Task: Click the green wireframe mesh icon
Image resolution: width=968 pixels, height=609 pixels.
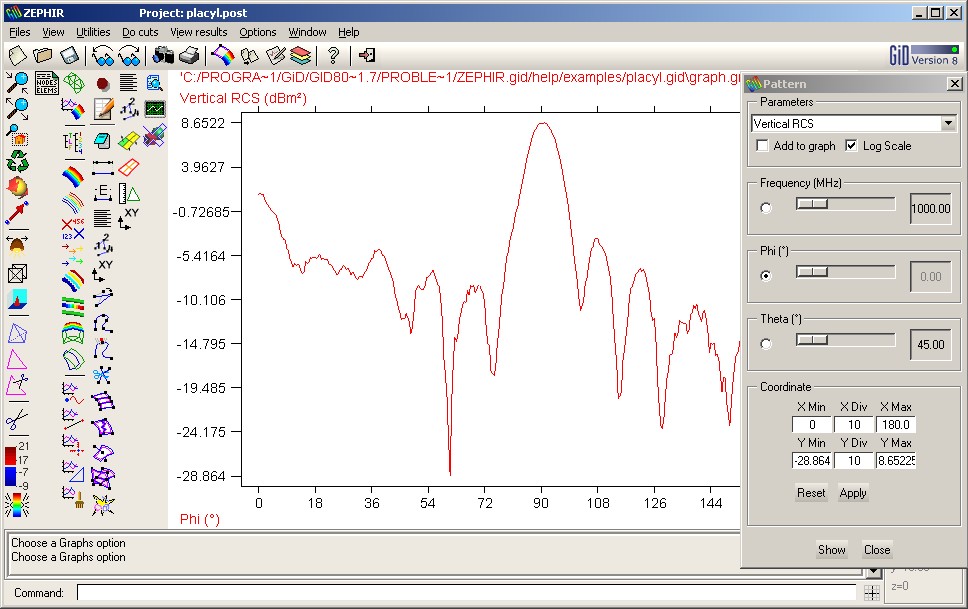Action: tap(73, 82)
